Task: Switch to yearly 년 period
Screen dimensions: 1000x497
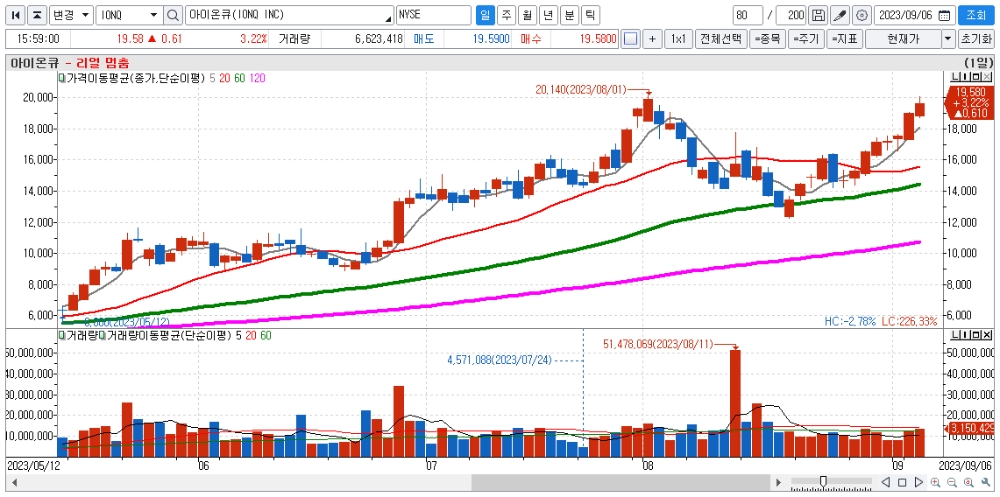Action: (548, 15)
